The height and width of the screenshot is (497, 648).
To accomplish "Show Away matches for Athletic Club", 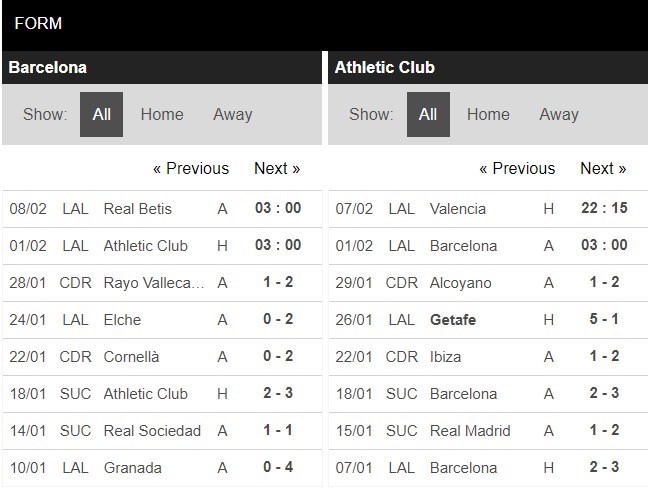I will click(x=558, y=114).
